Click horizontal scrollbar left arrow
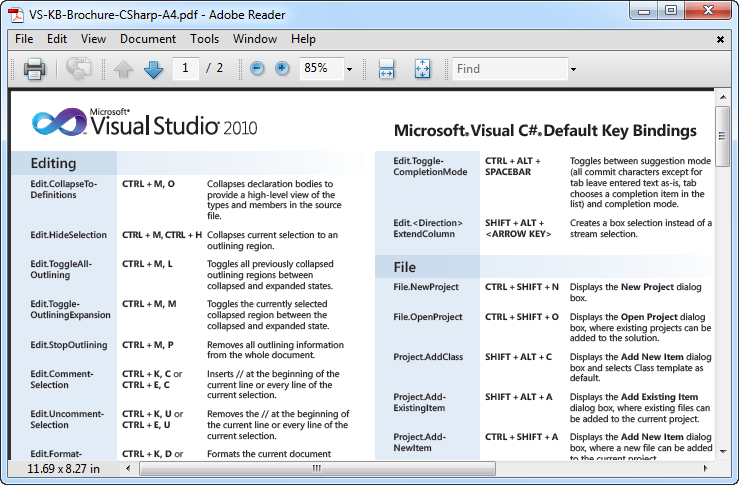Screen dimensions: 739x485 coord(128,469)
